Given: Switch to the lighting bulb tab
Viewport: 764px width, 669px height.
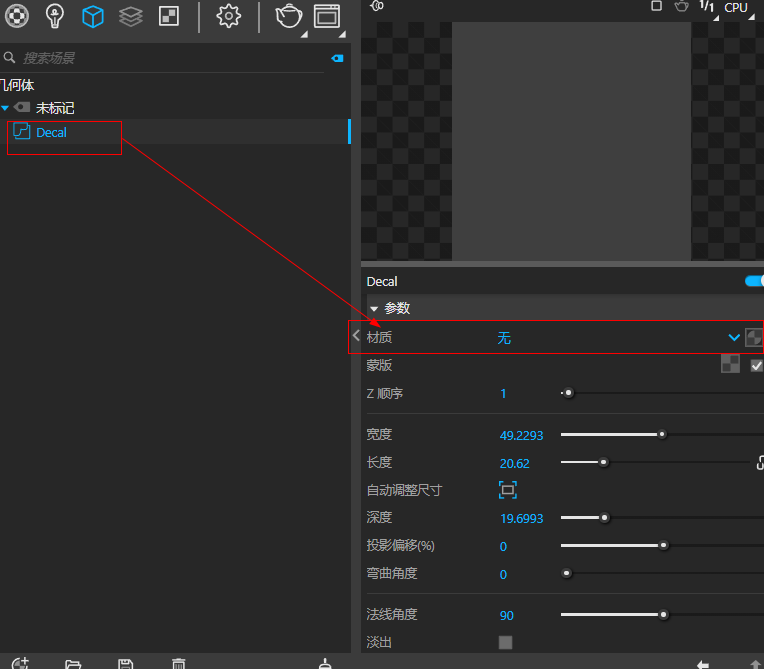Looking at the screenshot, I should click(56, 16).
